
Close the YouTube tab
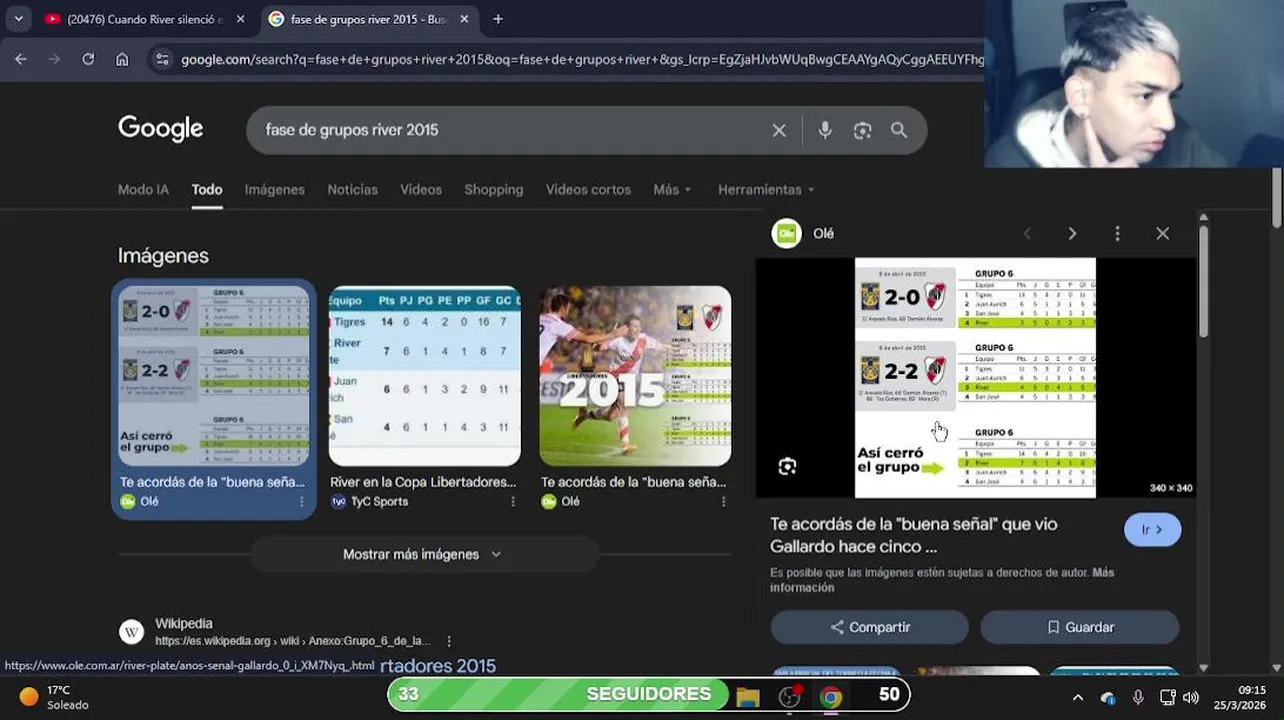240,19
